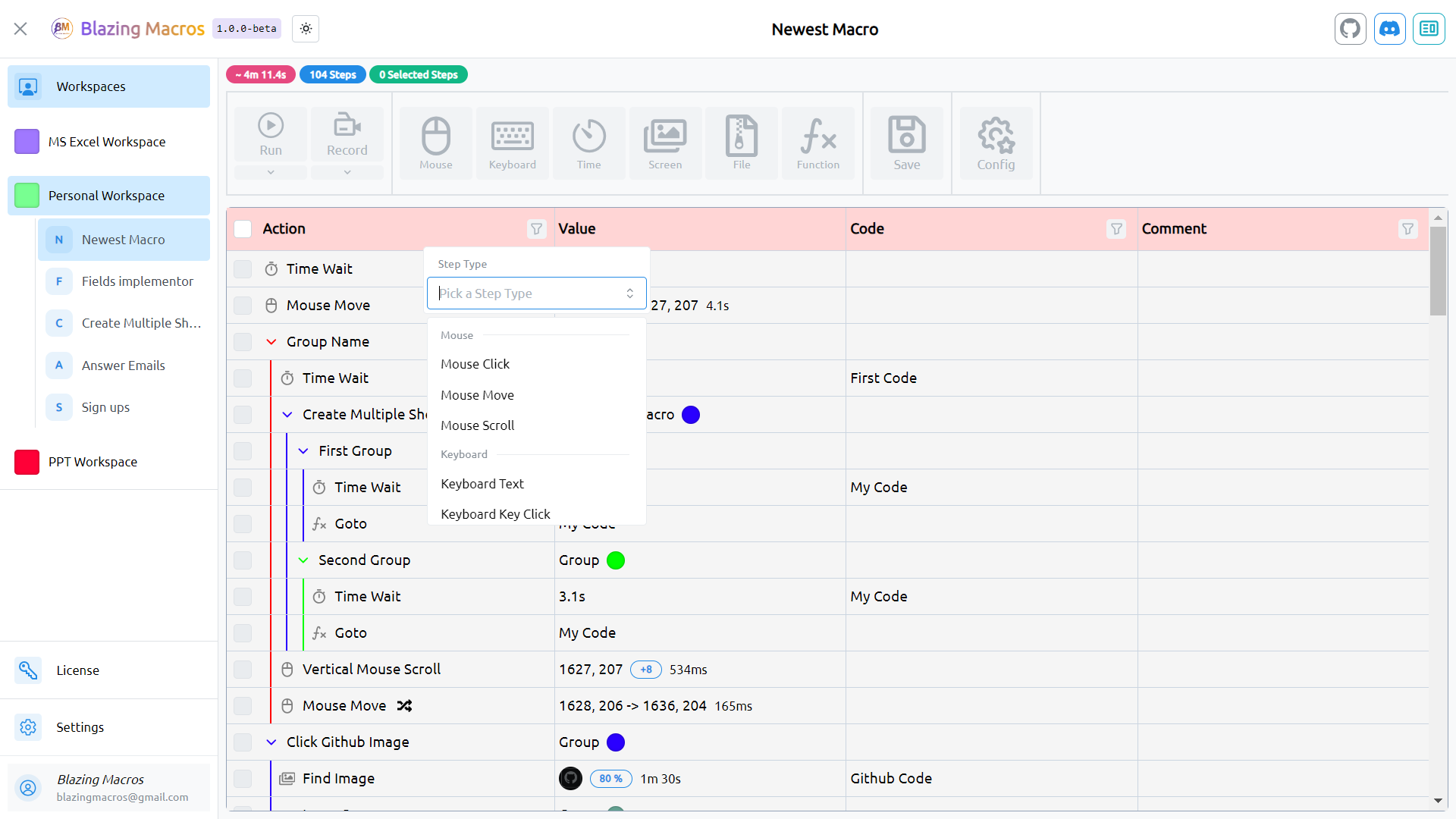The height and width of the screenshot is (819, 1456).
Task: Click blue dot in Create Multiple Sheets row
Action: pos(691,415)
